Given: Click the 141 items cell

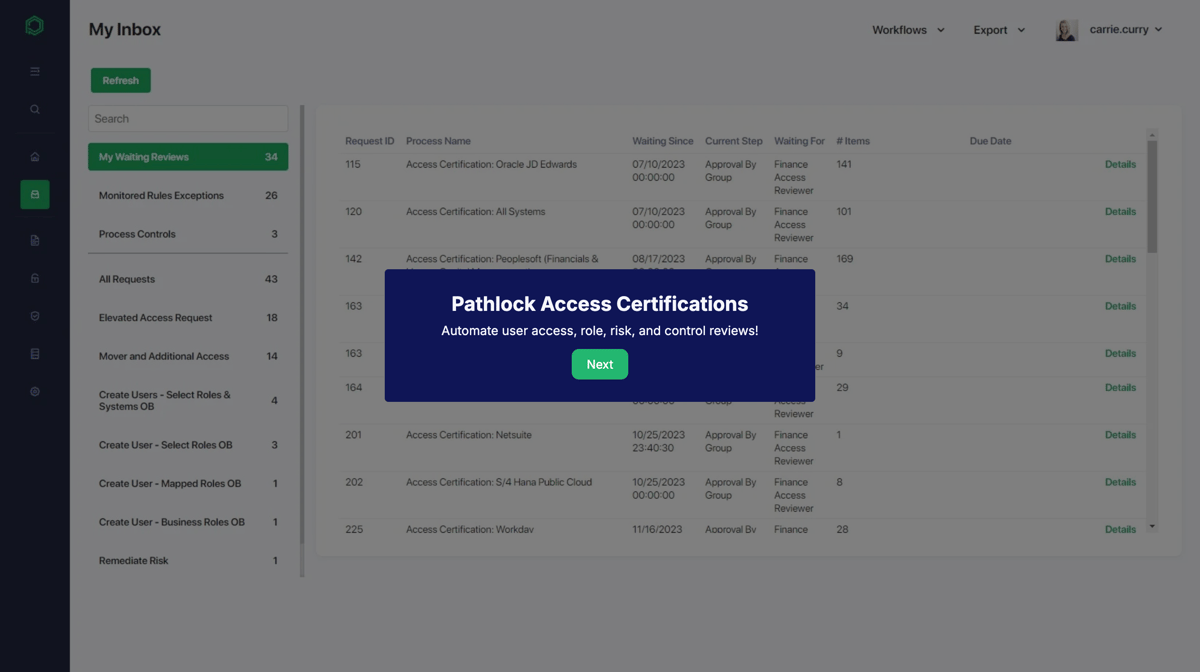Looking at the screenshot, I should tap(844, 164).
